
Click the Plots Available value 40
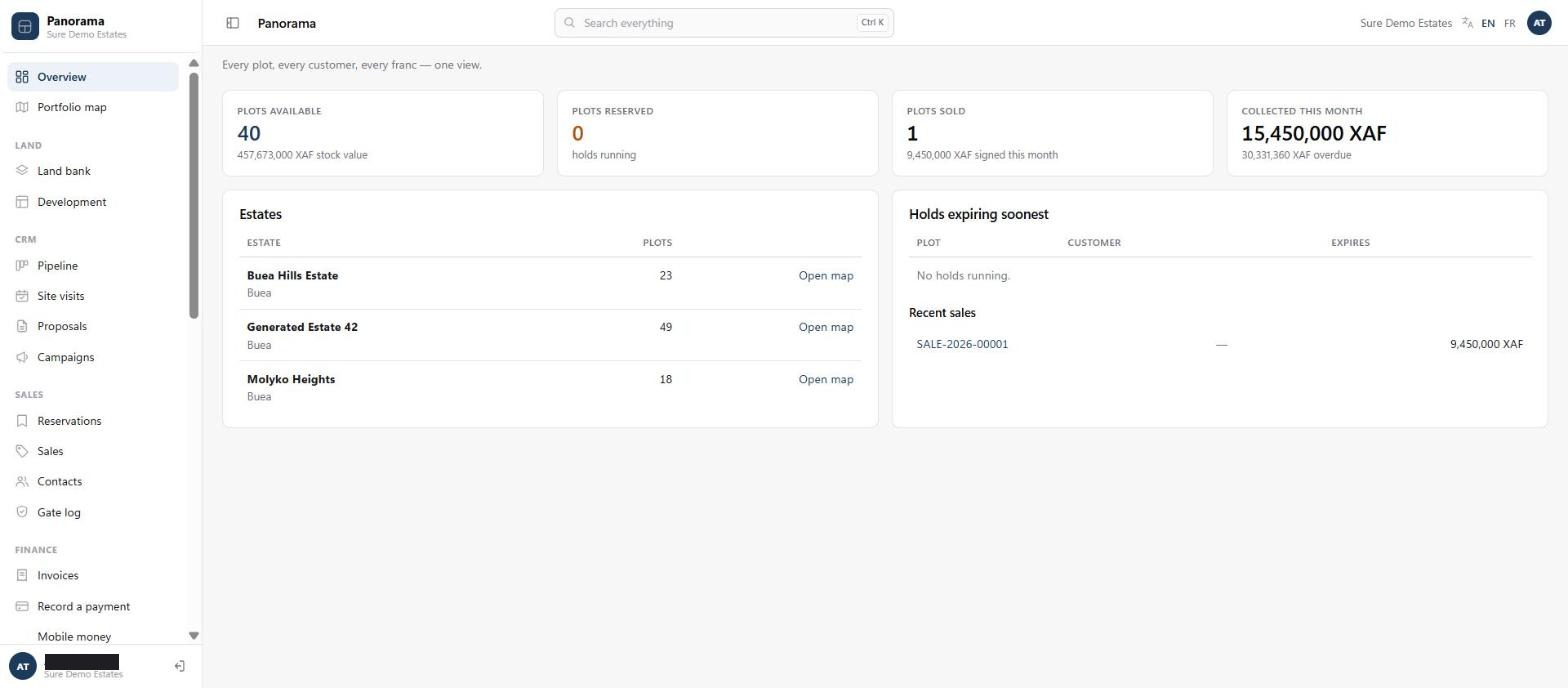(249, 133)
